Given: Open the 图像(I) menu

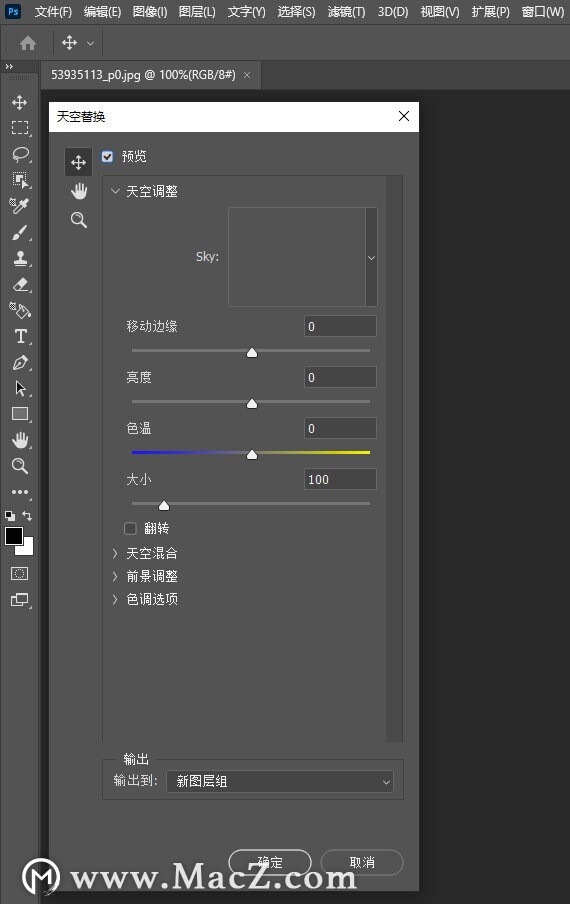Looking at the screenshot, I should pyautogui.click(x=149, y=12).
